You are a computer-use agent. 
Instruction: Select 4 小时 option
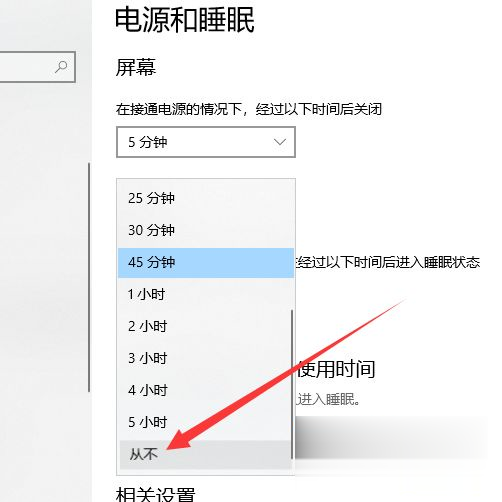pos(206,390)
